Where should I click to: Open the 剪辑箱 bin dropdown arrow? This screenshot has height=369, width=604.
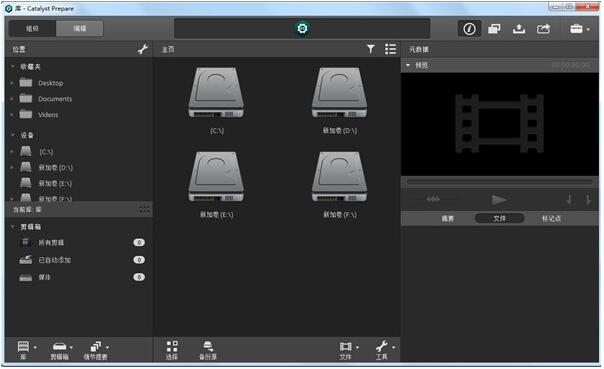pyautogui.click(x=72, y=347)
